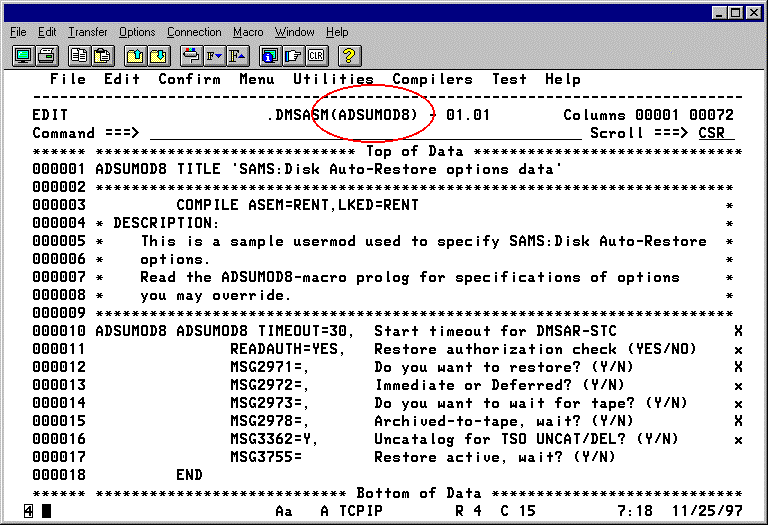
Task: Select Compilers in the host menu line
Action: pos(432,79)
